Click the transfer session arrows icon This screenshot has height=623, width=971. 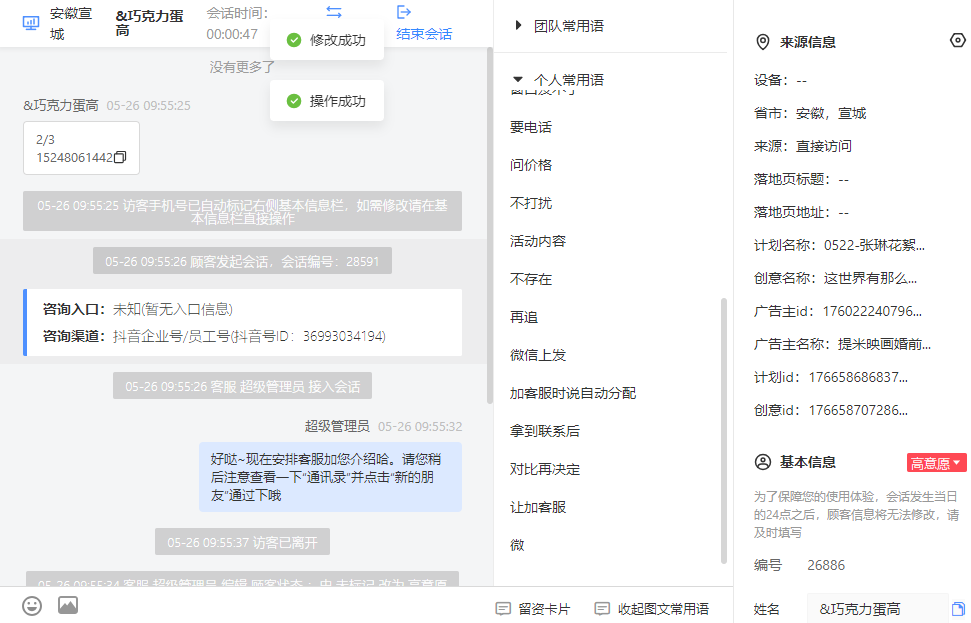[x=334, y=12]
